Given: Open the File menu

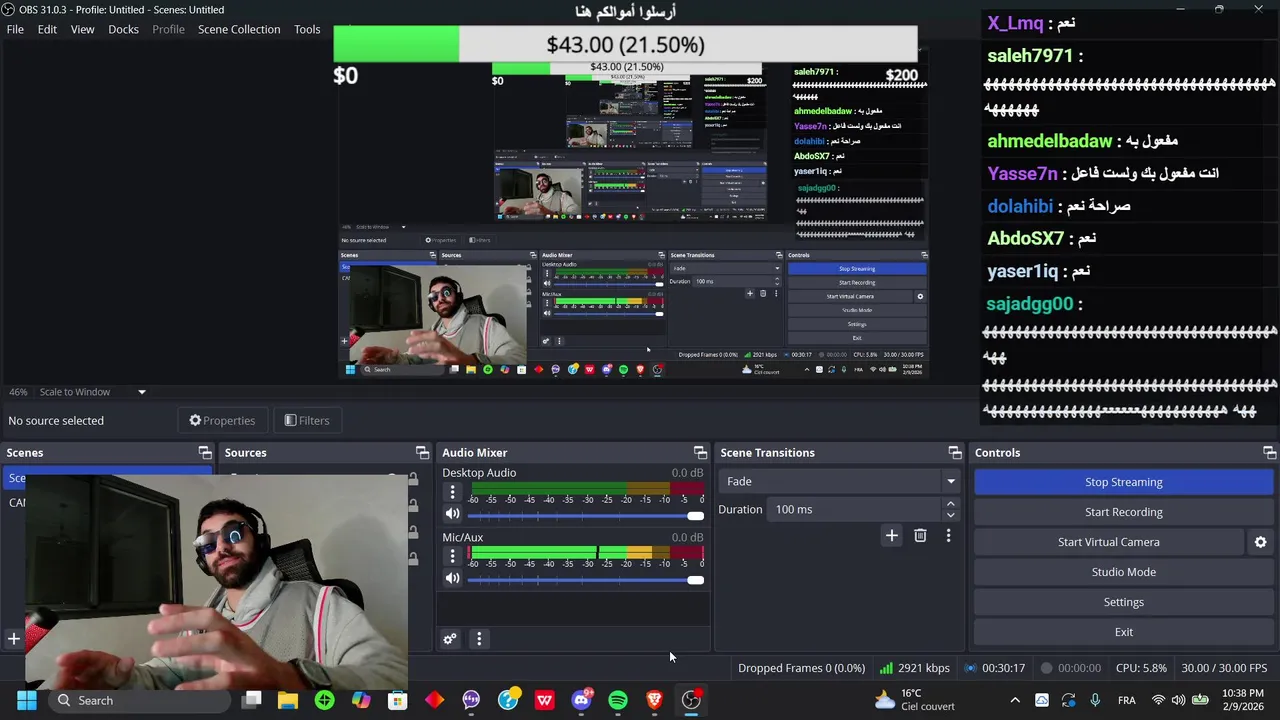Looking at the screenshot, I should pyautogui.click(x=15, y=29).
